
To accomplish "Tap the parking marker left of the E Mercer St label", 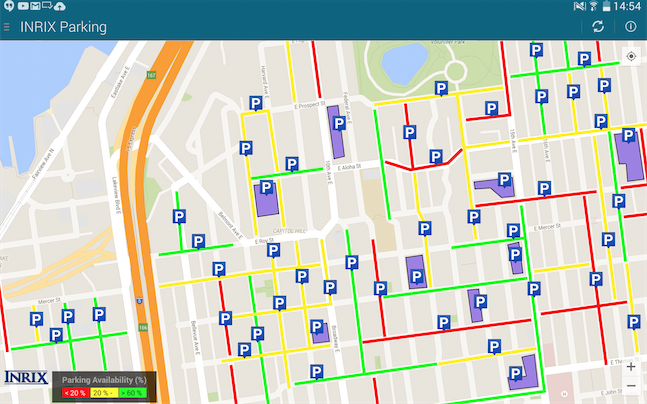I will 513,231.
